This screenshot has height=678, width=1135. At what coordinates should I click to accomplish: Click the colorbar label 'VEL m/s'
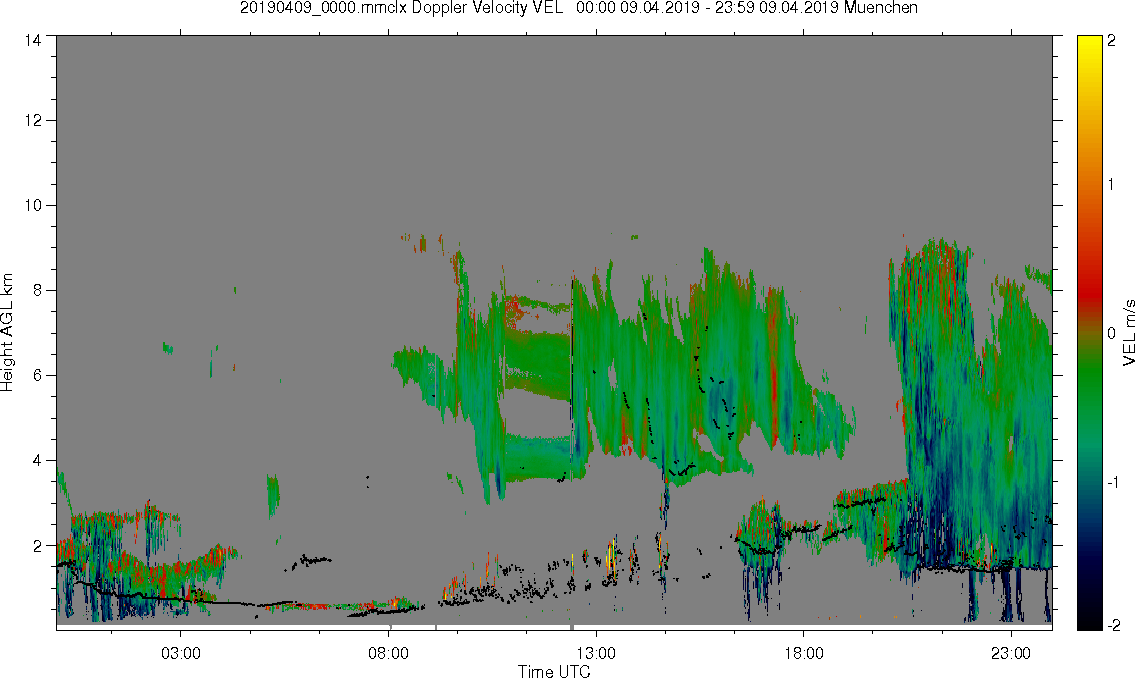1128,332
